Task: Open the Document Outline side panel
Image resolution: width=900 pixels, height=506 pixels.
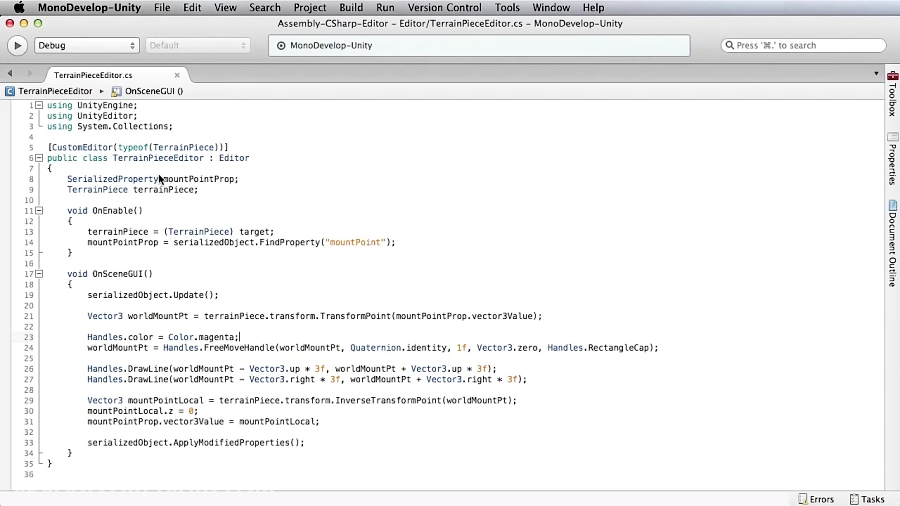Action: (x=893, y=243)
